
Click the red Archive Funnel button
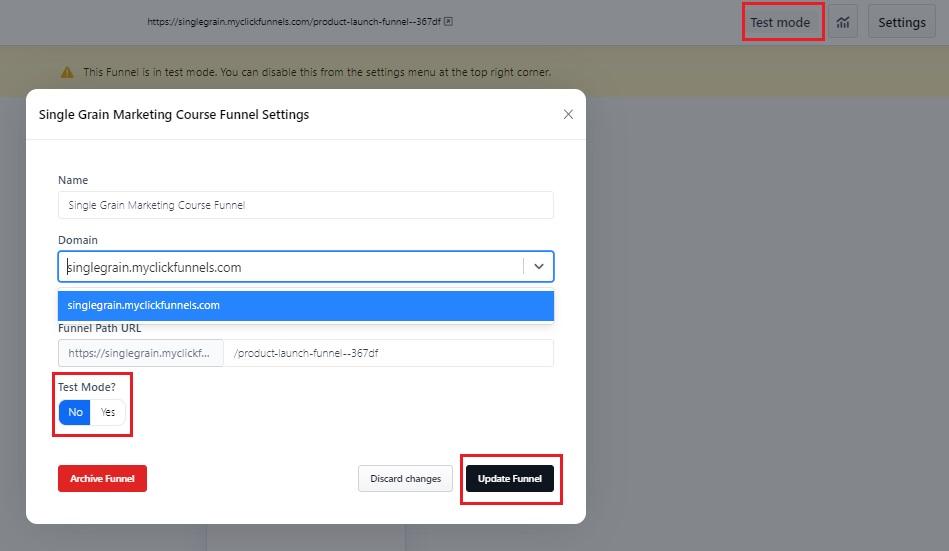pyautogui.click(x=102, y=479)
